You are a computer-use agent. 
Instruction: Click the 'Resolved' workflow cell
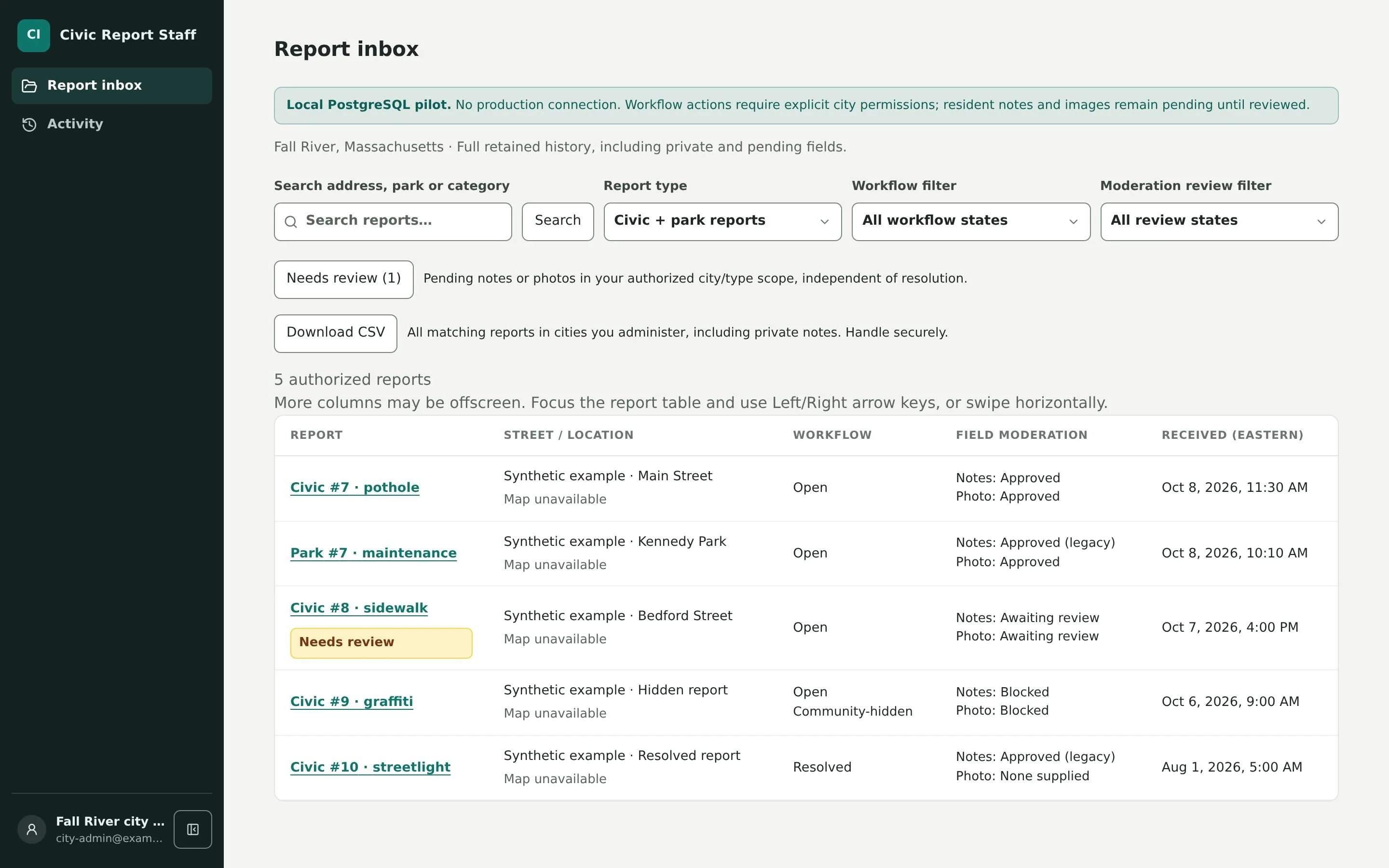tap(822, 767)
